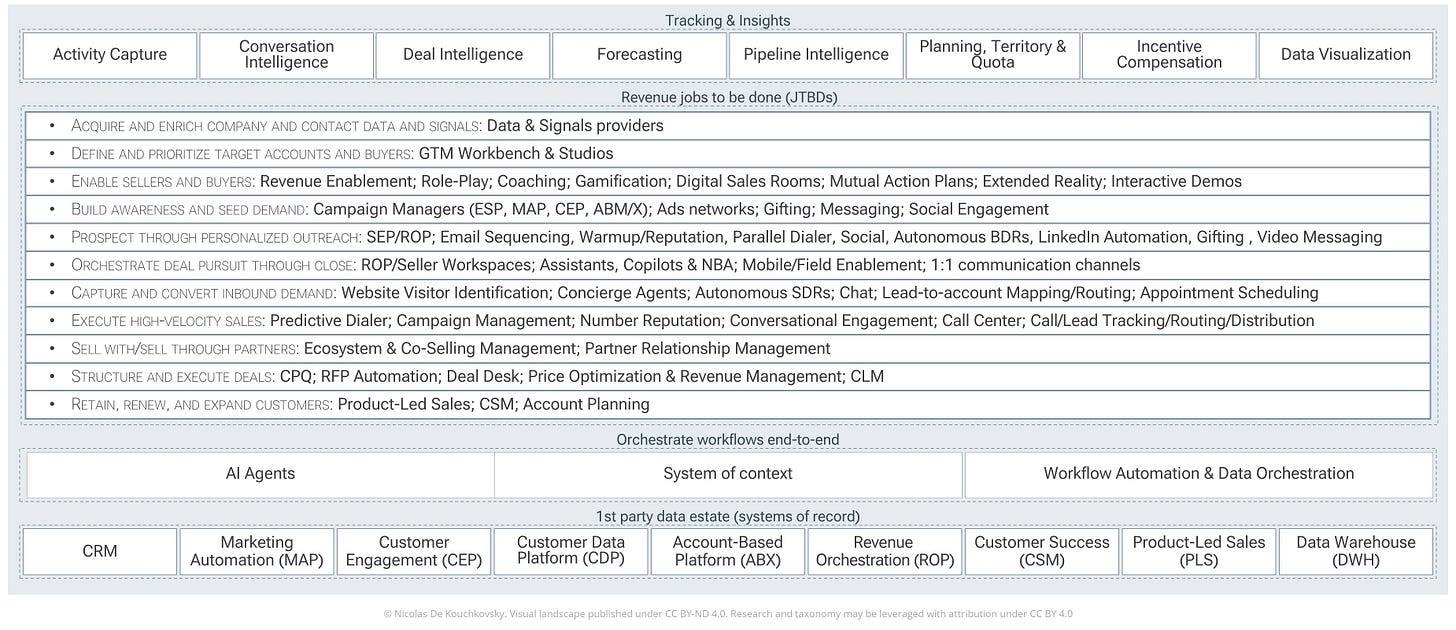Select the Data Warehouse (DWH) box
1456x630 pixels.
pyautogui.click(x=1356, y=551)
